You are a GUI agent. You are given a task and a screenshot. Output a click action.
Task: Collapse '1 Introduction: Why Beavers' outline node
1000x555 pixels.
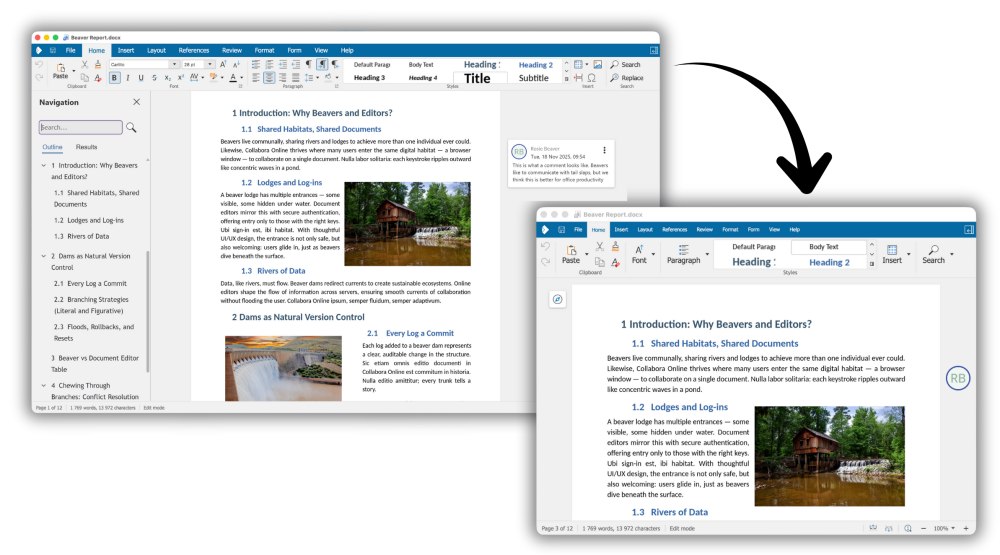pos(43,166)
